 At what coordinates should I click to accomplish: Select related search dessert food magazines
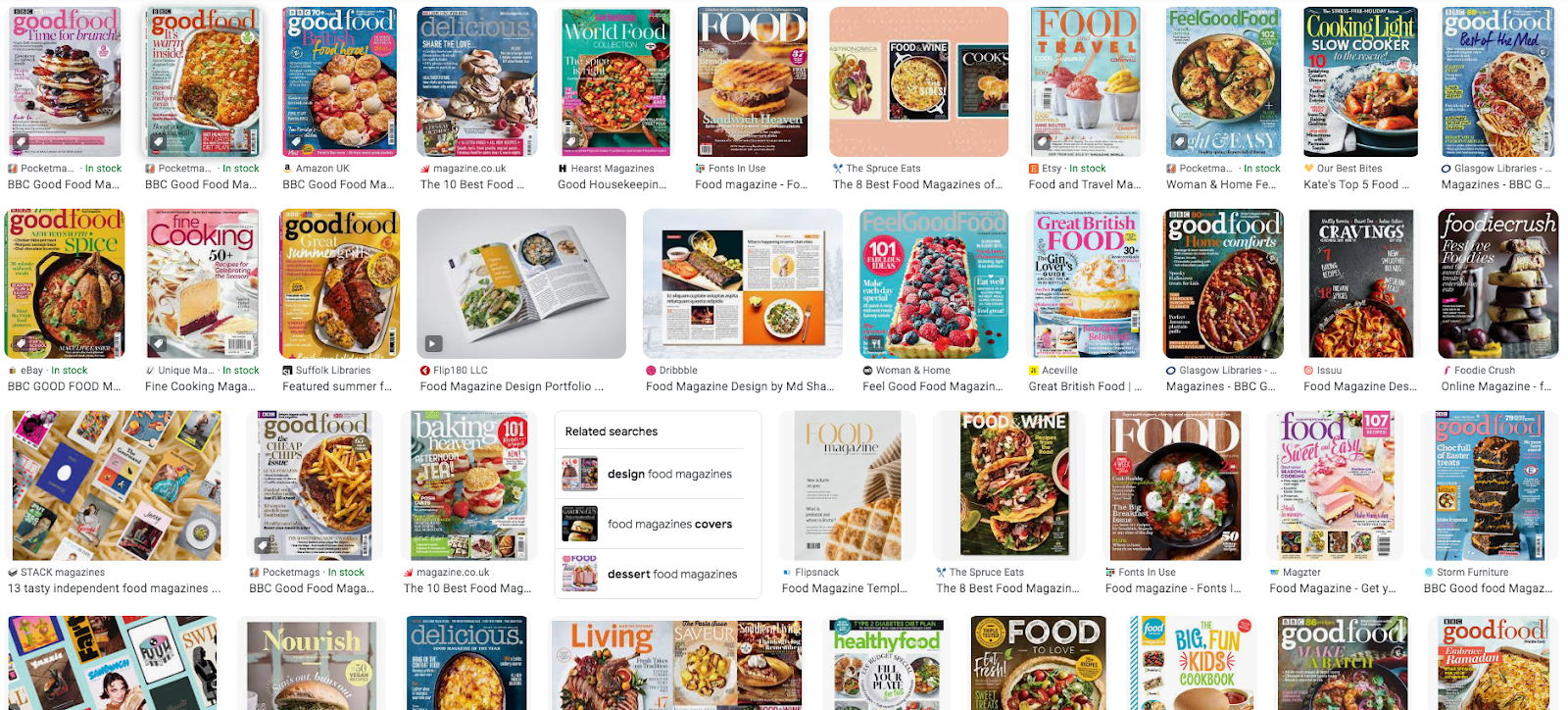point(658,574)
